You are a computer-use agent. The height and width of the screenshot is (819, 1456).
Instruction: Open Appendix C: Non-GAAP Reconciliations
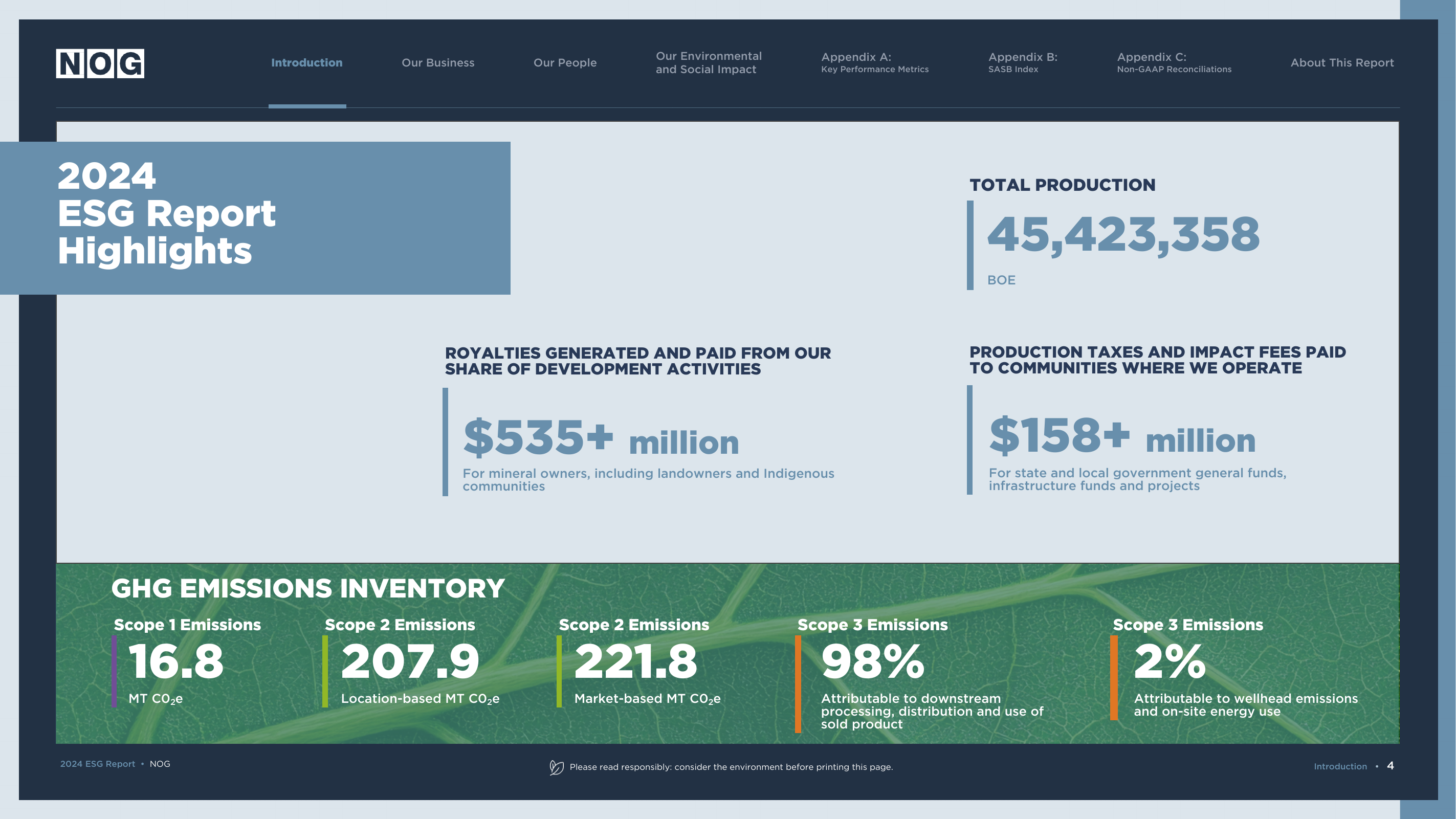pos(1174,63)
